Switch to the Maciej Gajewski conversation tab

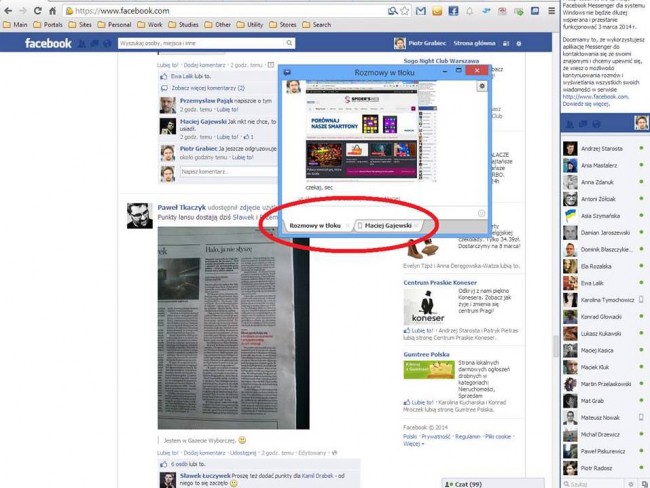tap(388, 226)
